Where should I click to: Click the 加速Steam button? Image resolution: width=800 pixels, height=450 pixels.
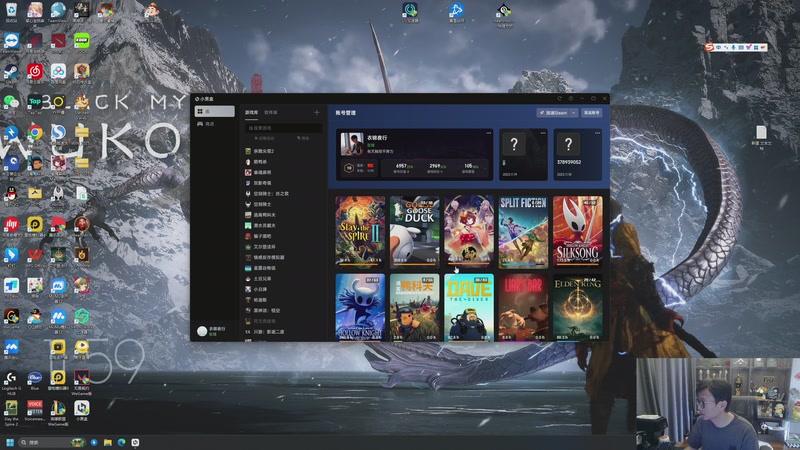click(x=554, y=113)
